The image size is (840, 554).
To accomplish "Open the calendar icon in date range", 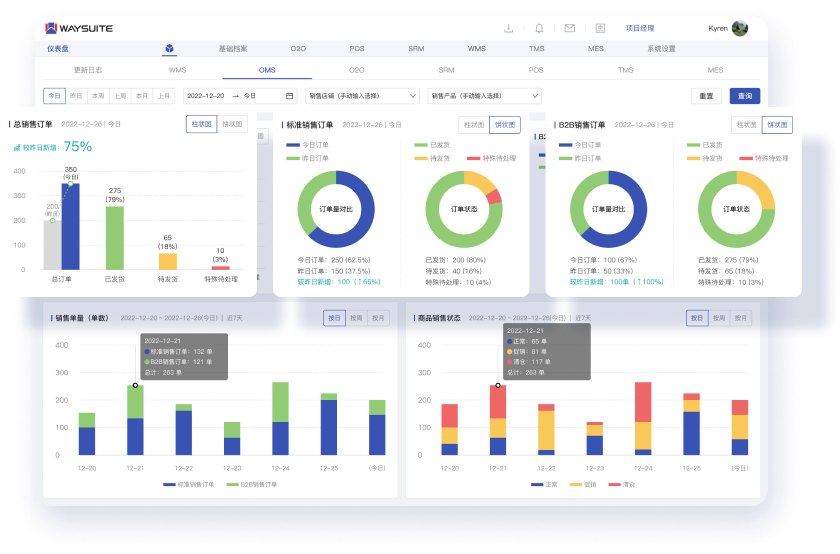I will 290,96.
